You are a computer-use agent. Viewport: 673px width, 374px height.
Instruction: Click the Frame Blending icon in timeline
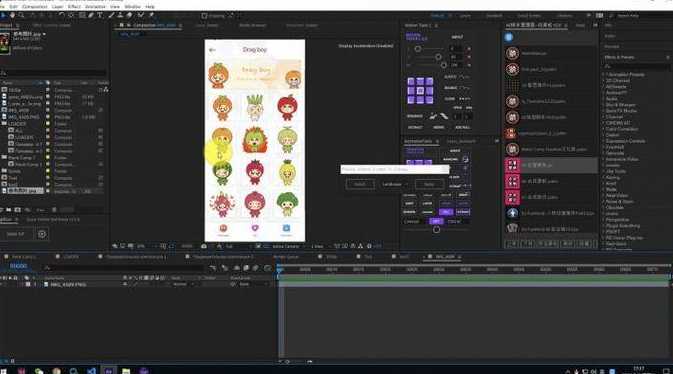(x=246, y=268)
